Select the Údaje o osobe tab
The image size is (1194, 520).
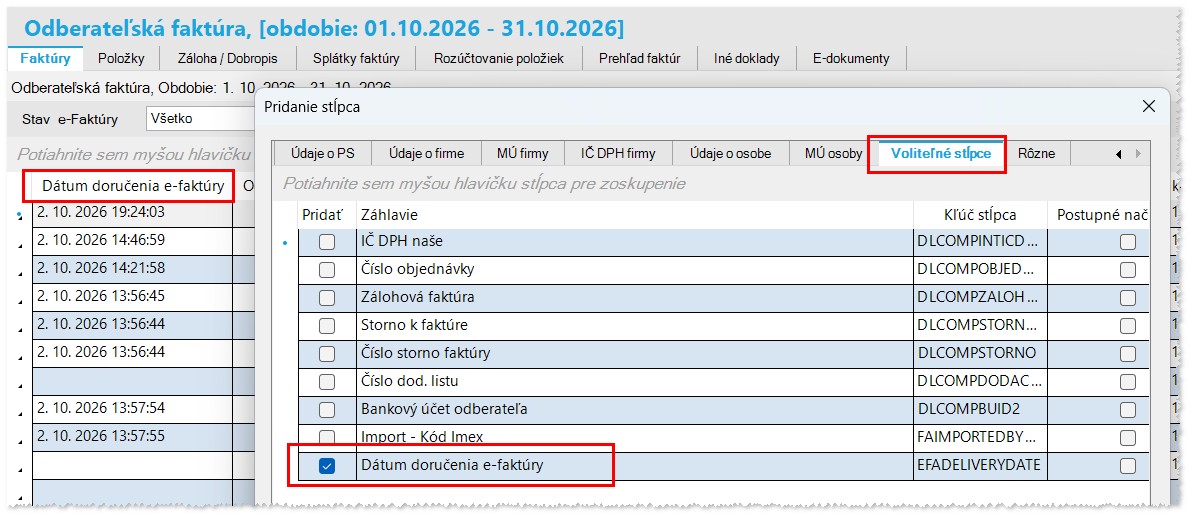click(x=730, y=154)
